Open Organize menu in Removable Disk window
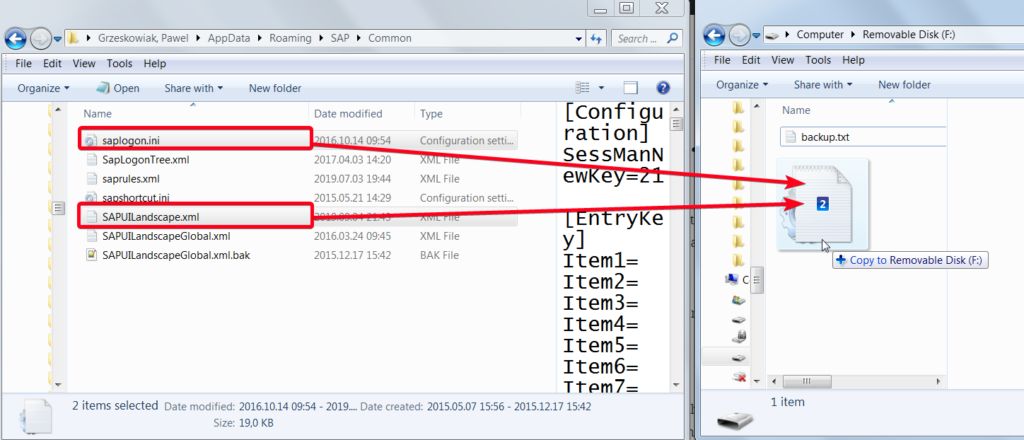Screen dimensions: 1024x440 pyautogui.click(x=742, y=85)
